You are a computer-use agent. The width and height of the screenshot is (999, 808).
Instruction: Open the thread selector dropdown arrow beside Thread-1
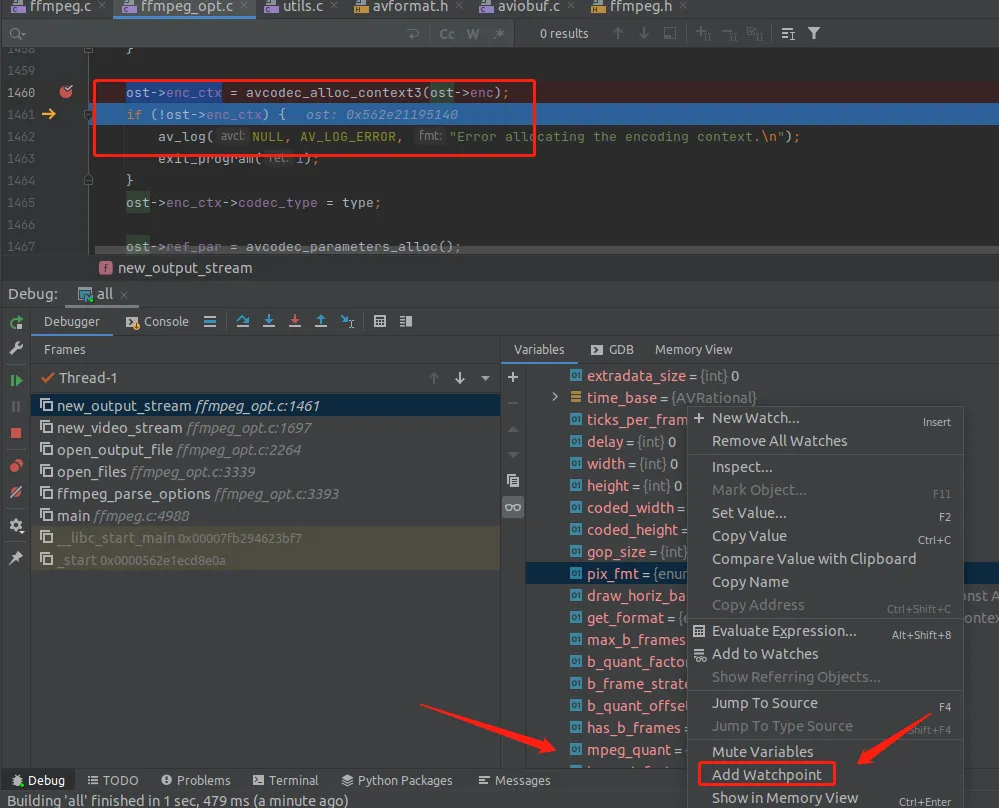485,379
